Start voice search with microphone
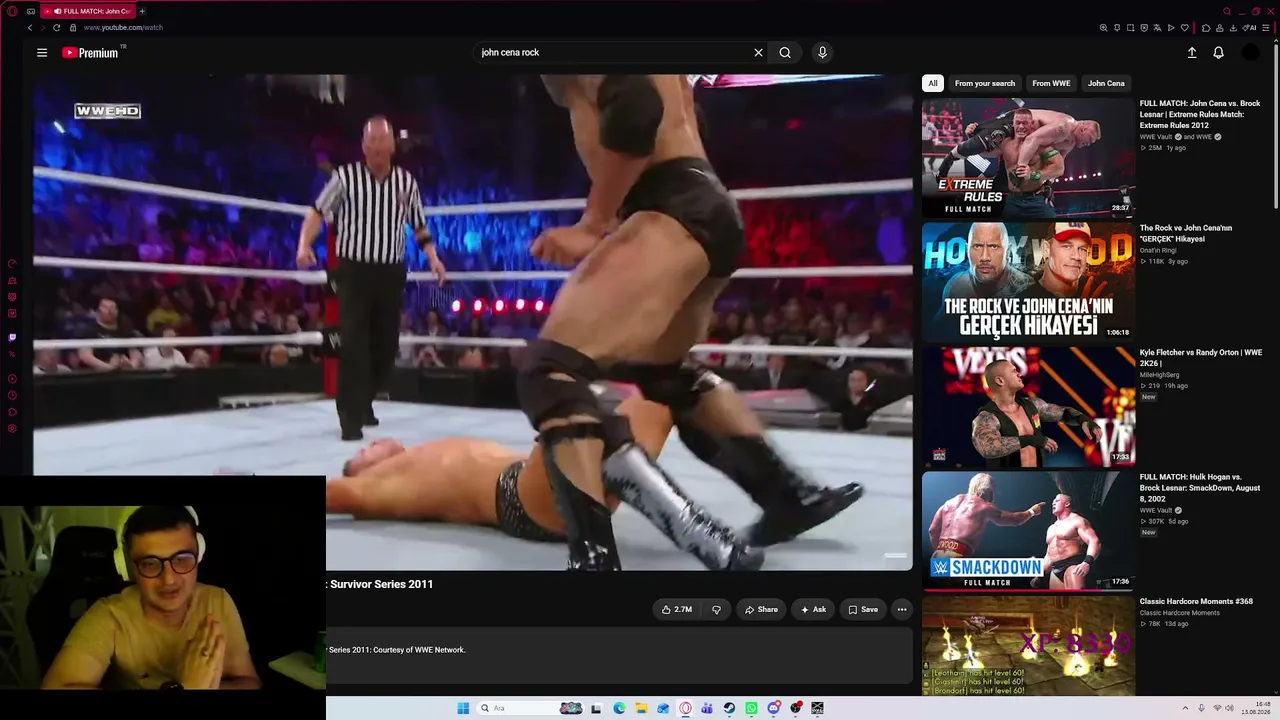 tap(822, 53)
